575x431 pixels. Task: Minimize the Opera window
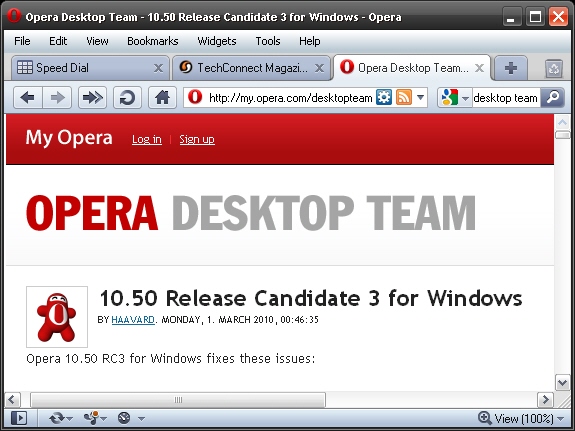[x=512, y=17]
